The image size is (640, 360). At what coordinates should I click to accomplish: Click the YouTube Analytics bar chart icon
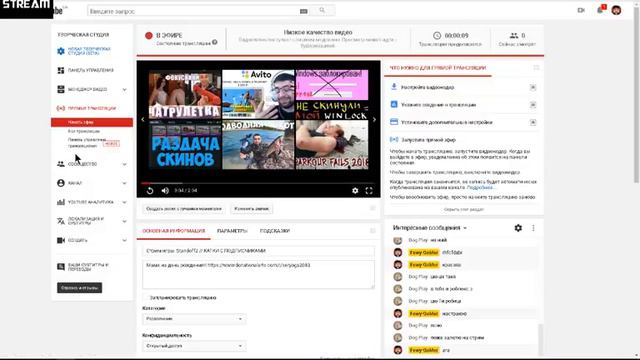pos(61,202)
